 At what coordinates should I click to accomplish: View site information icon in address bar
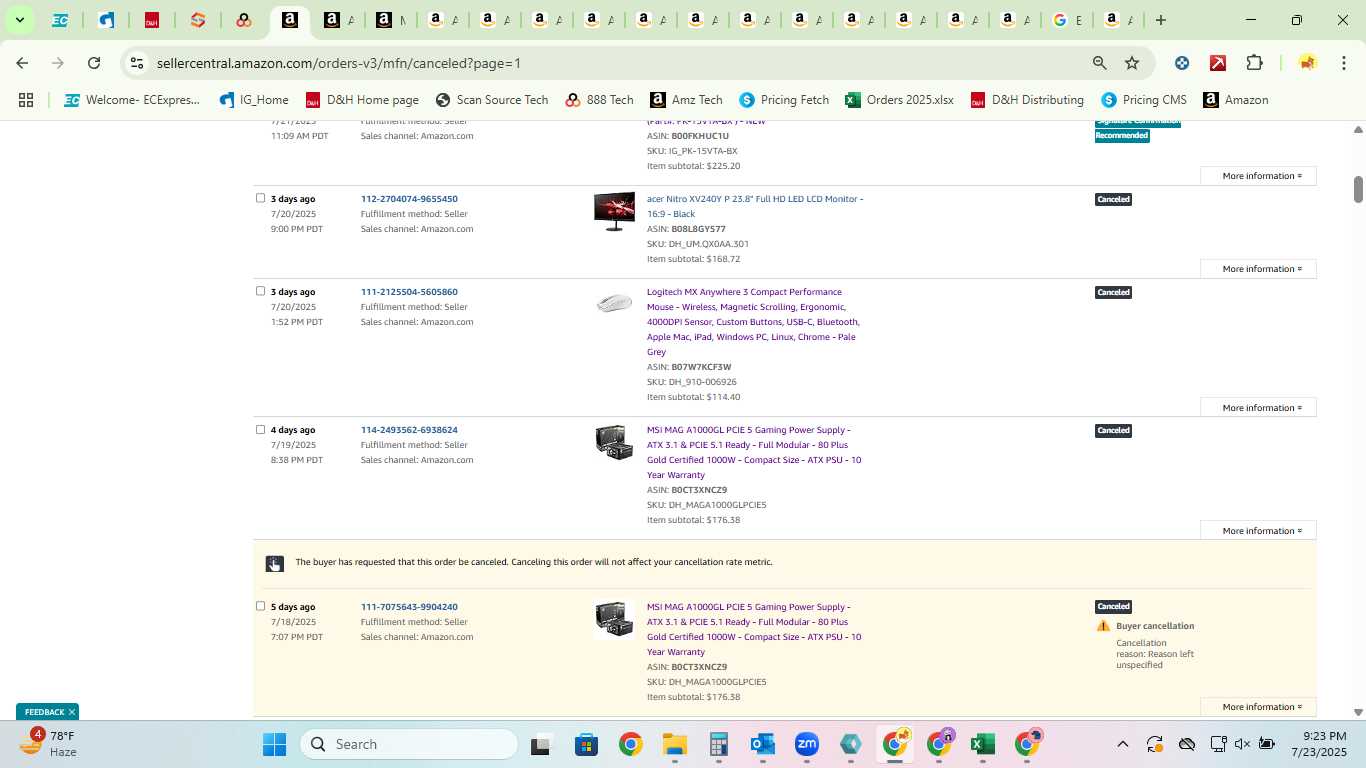[x=137, y=63]
